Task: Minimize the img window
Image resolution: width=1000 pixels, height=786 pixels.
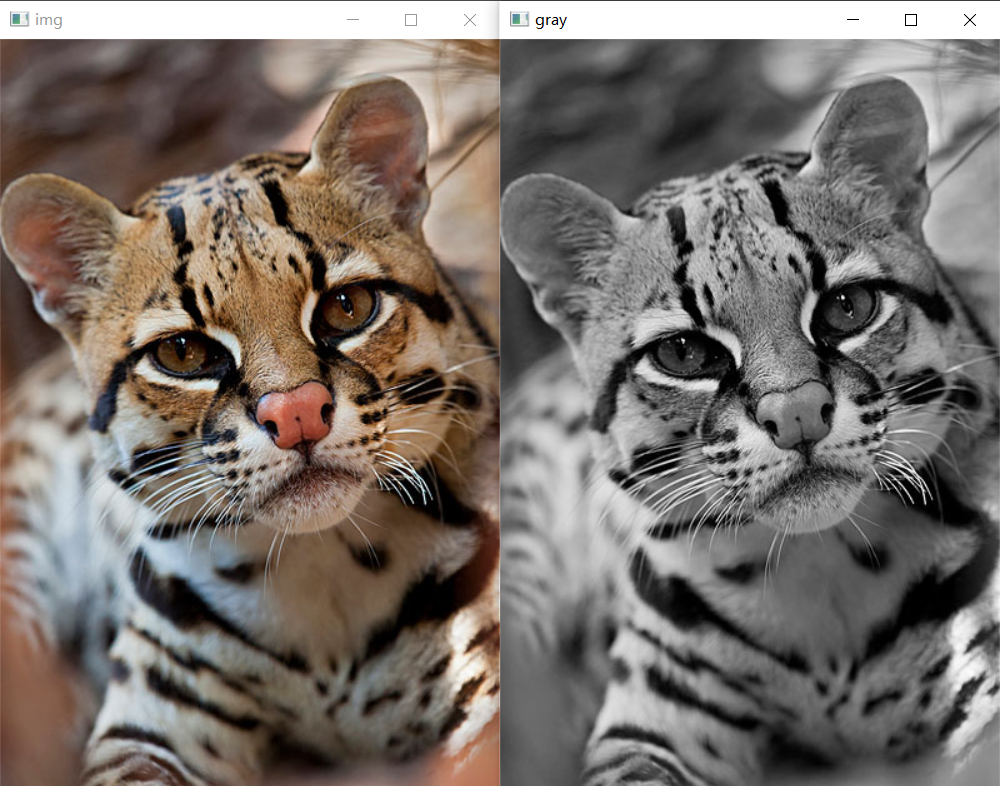Action: click(353, 20)
